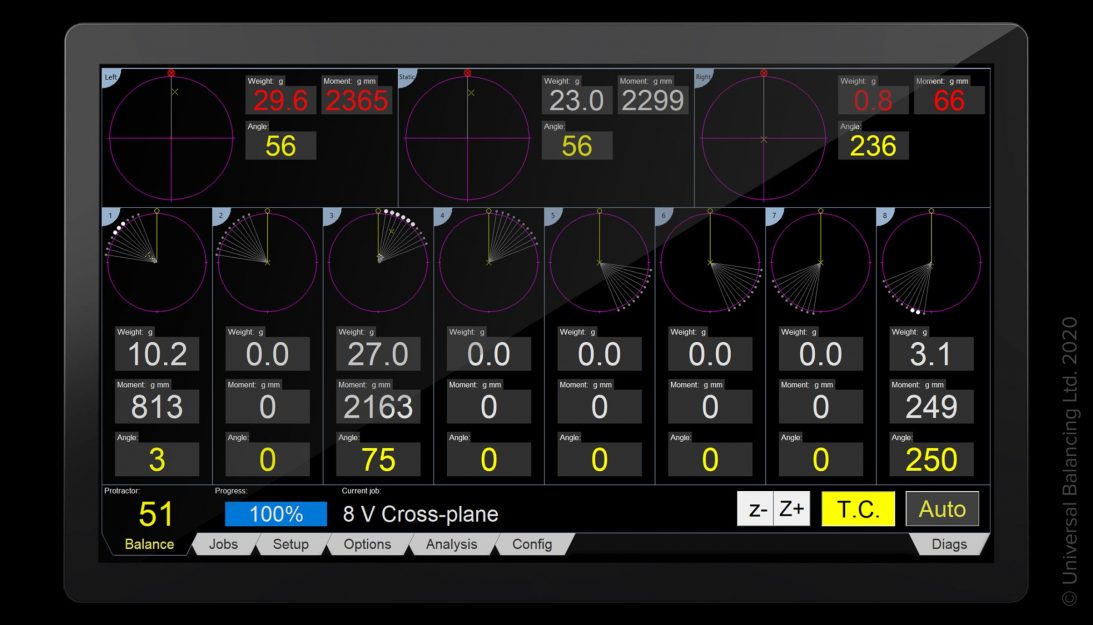Click the Right plane polar plot
This screenshot has width=1093, height=625.
coord(763,138)
